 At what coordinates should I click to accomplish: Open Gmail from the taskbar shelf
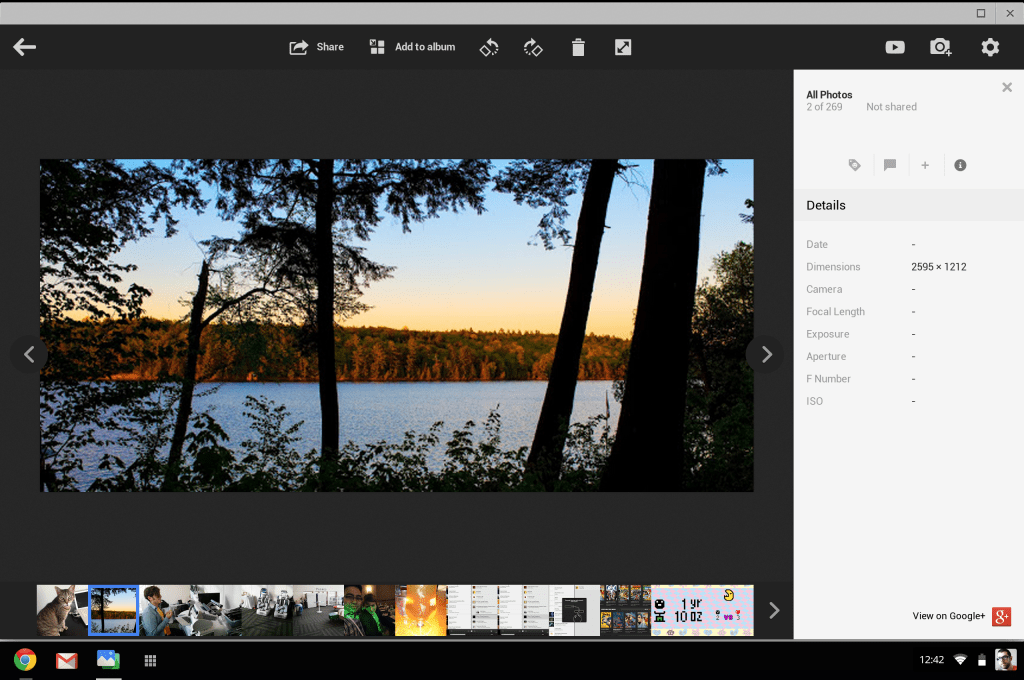[x=67, y=660]
